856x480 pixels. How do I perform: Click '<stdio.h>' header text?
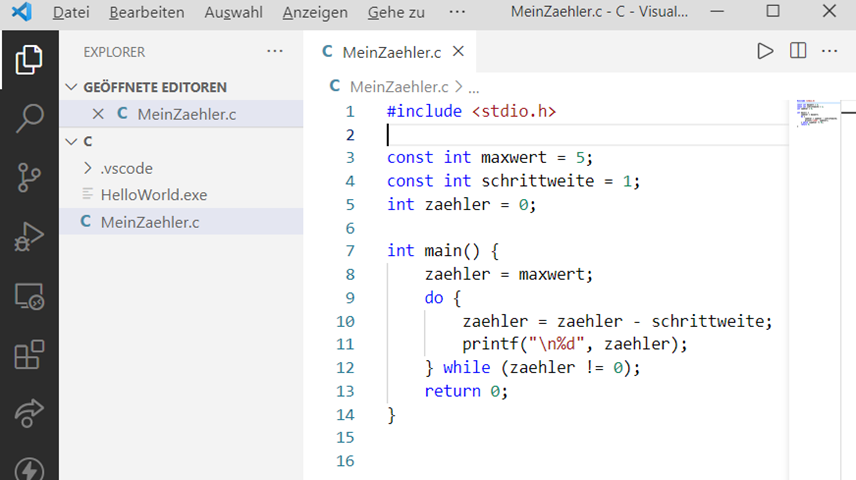tap(514, 111)
